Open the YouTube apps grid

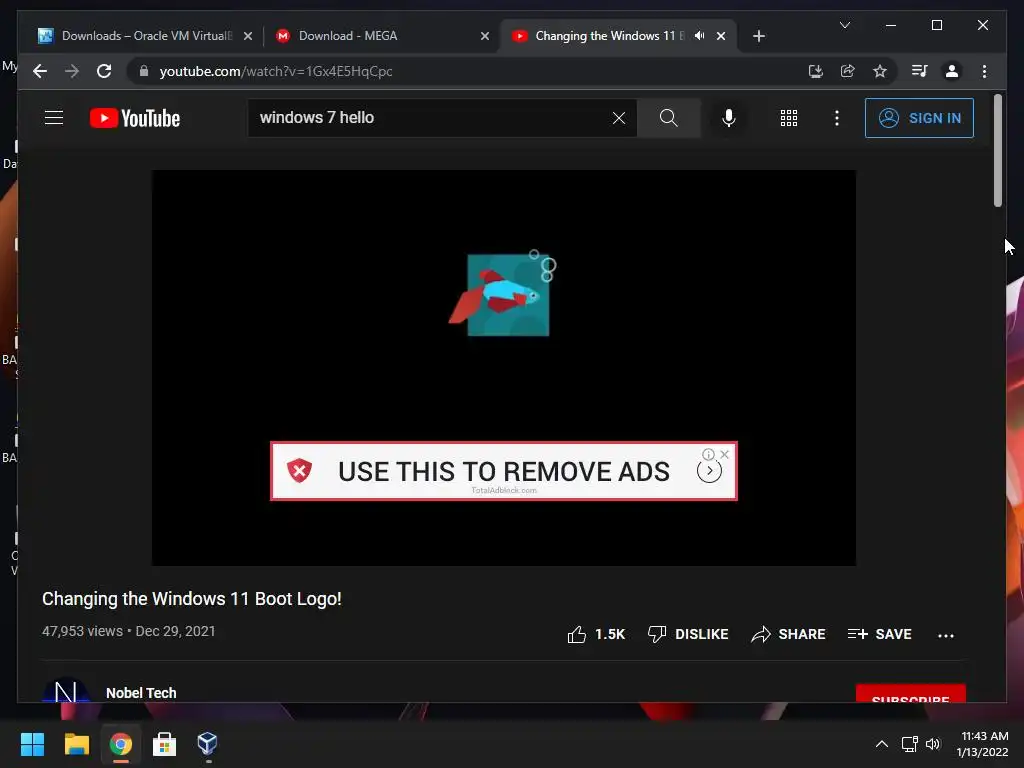788,118
